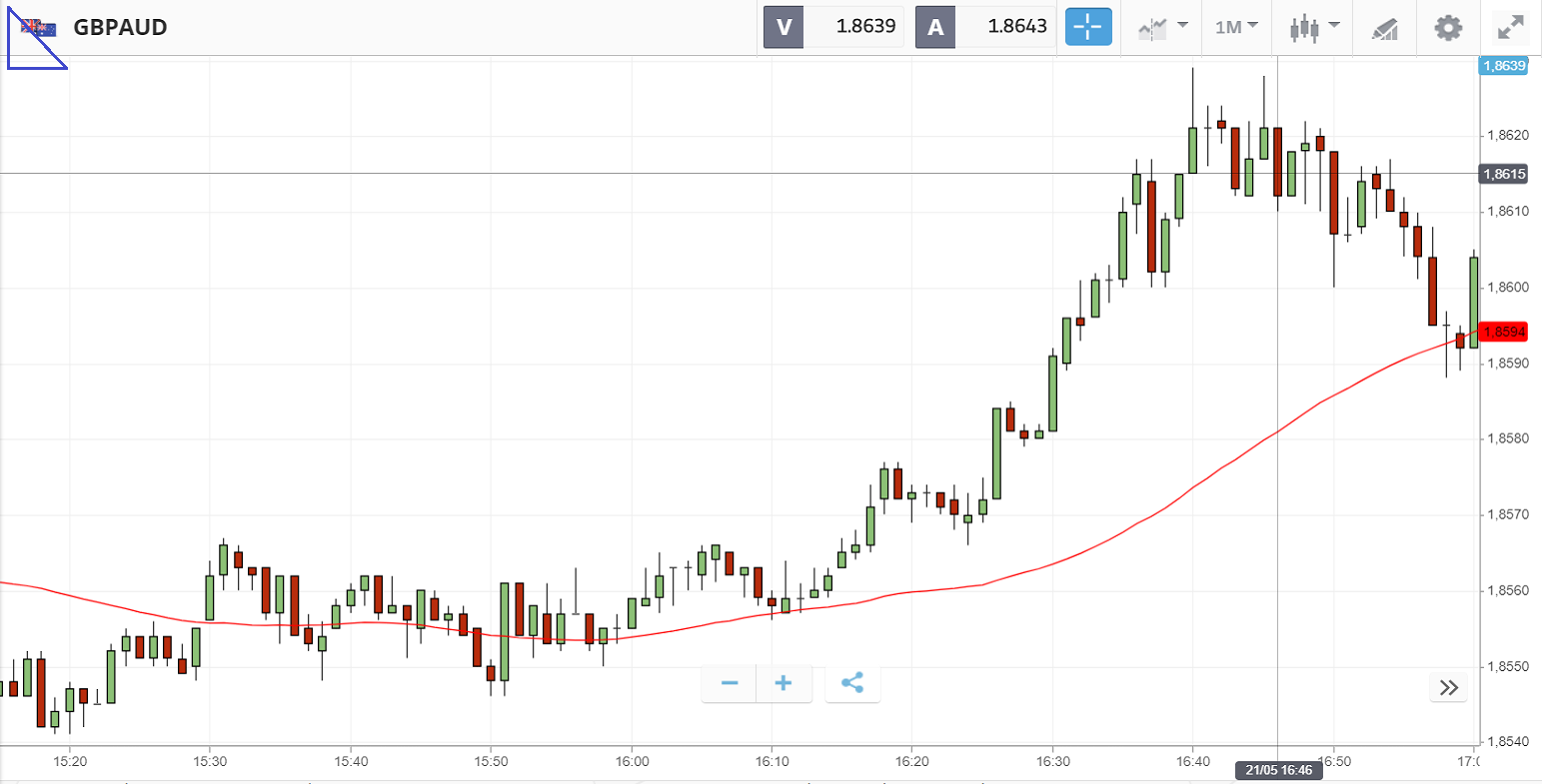Click the GBPAUD symbol name
This screenshot has width=1542, height=784.
click(x=120, y=27)
